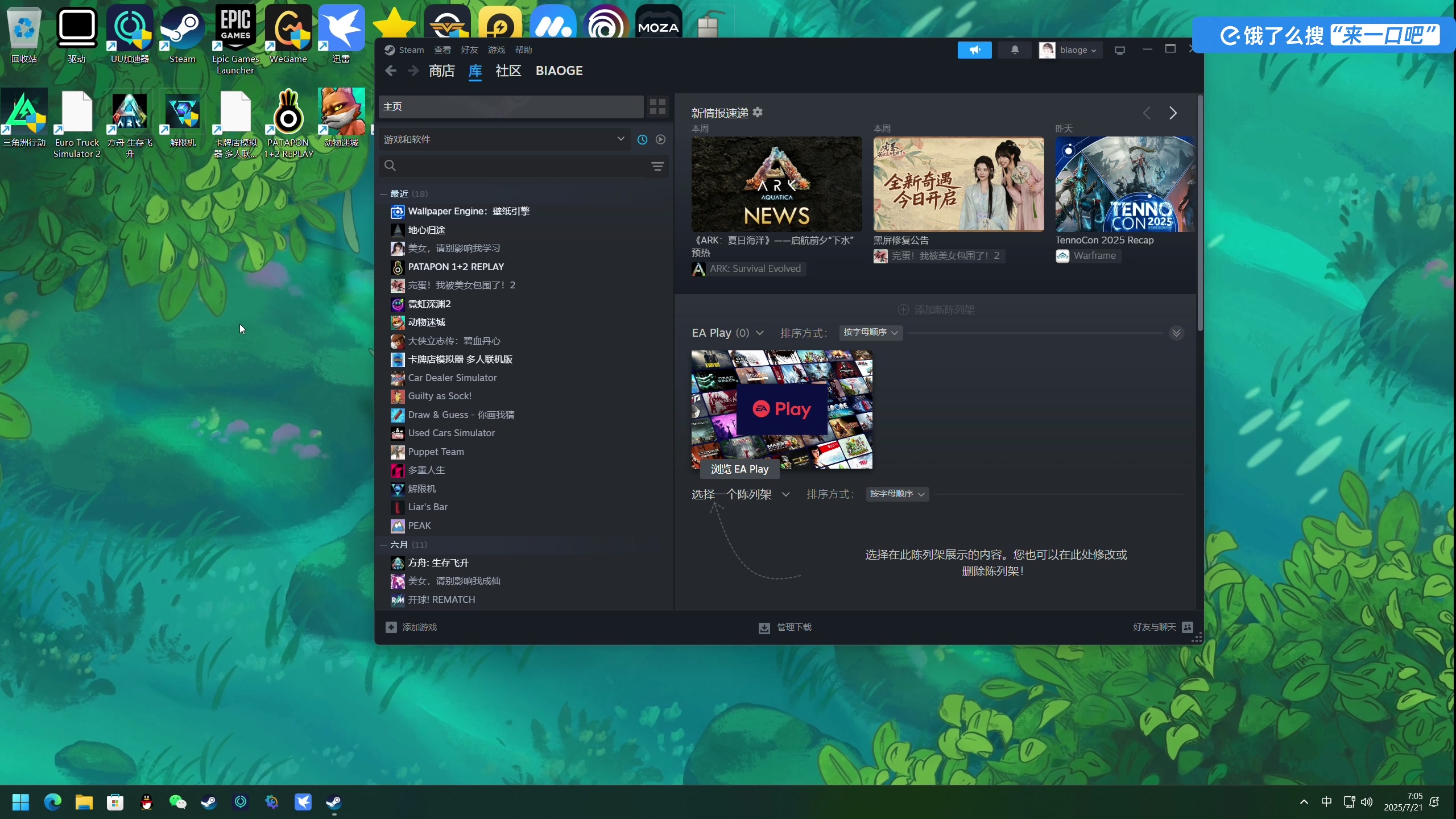Open the 查看 menu

442,50
